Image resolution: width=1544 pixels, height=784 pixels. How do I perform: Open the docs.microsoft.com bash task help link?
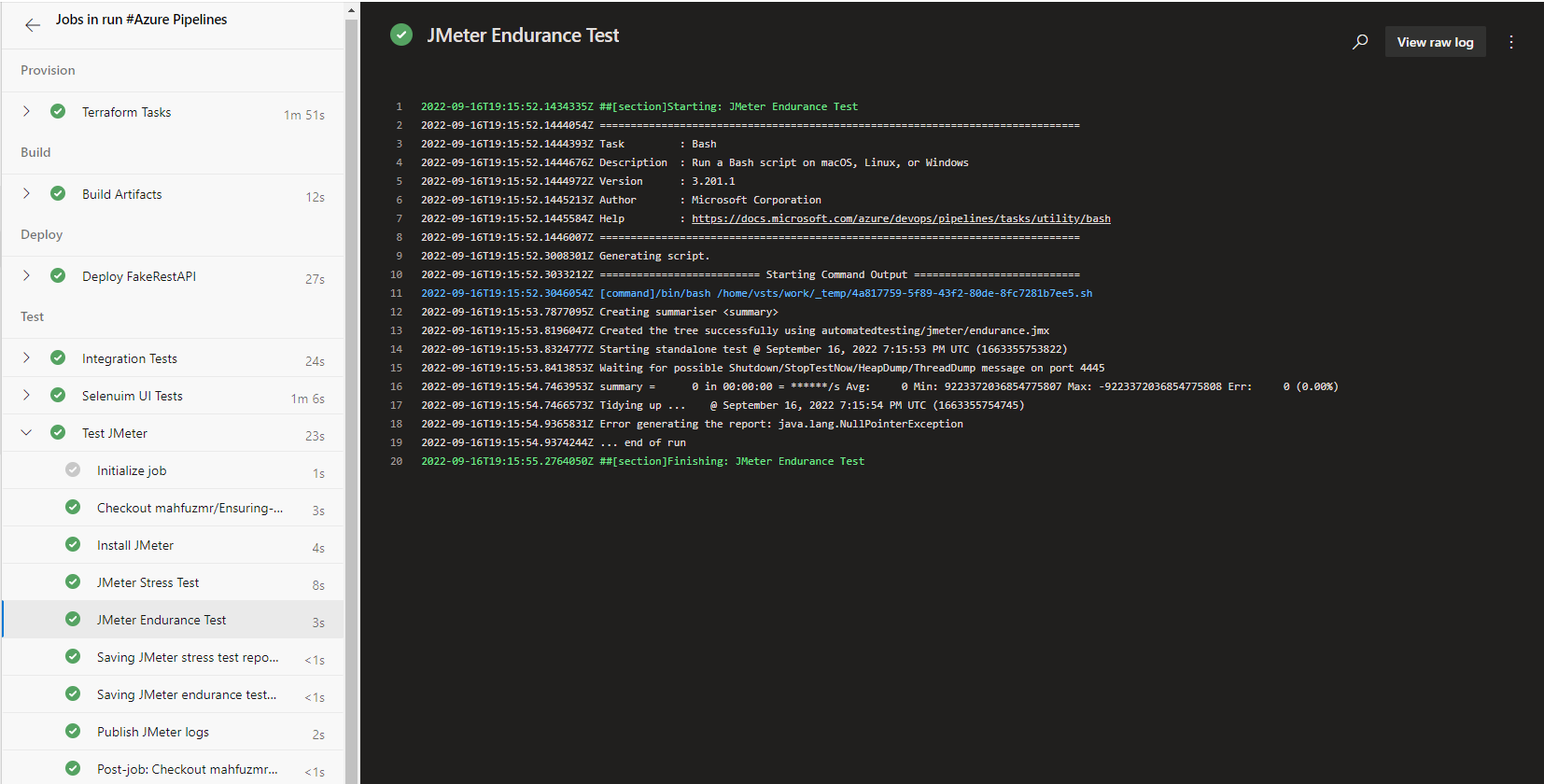coord(901,218)
